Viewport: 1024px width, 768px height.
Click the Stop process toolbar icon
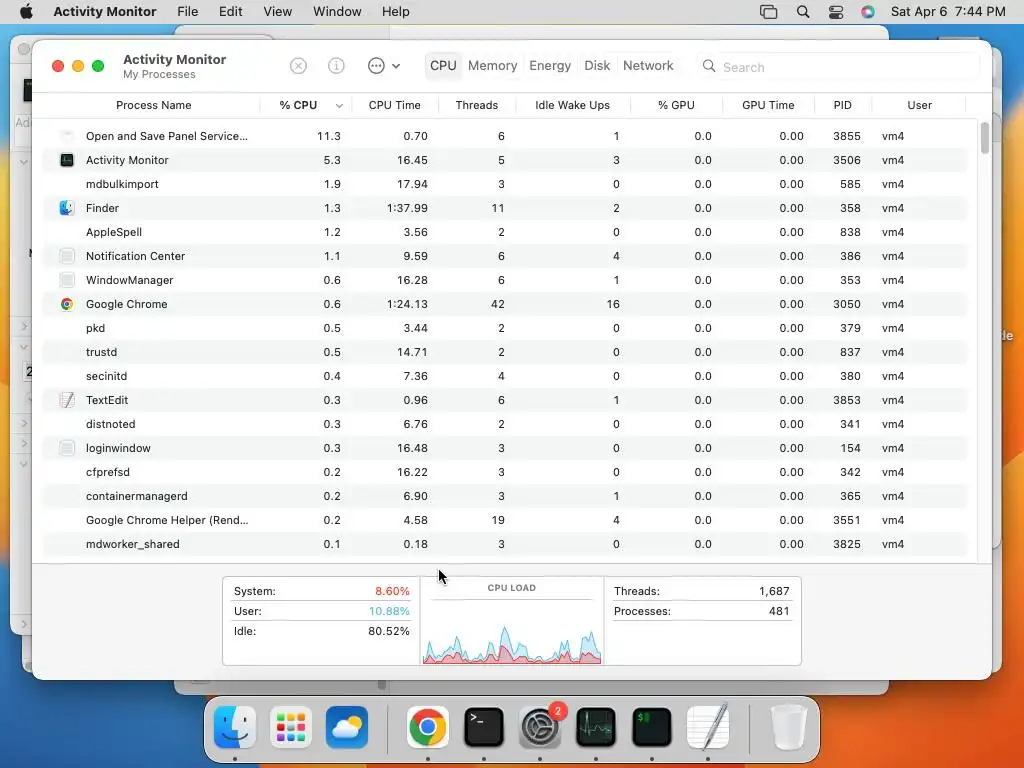298,66
